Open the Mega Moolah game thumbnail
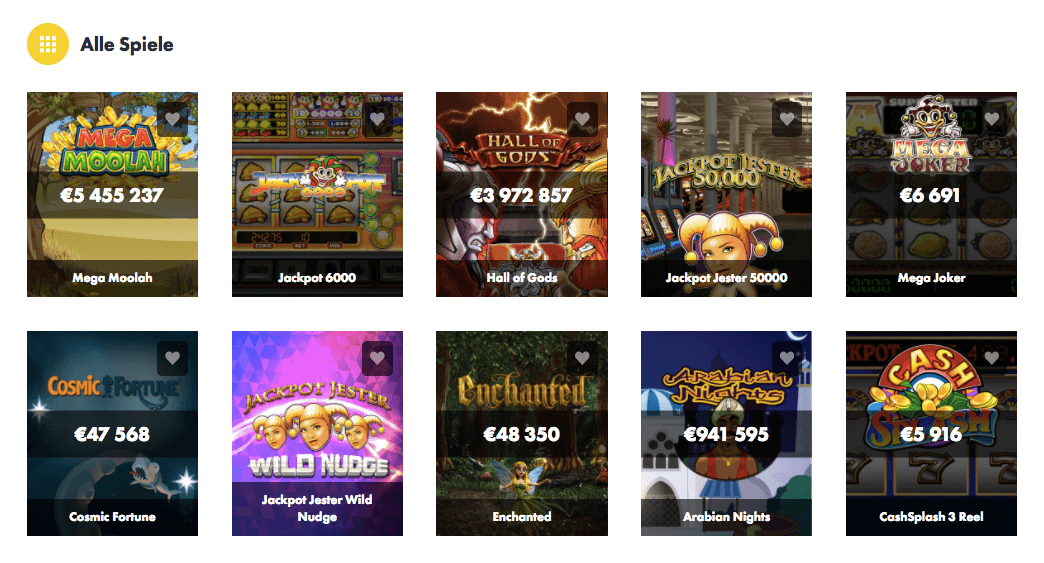 click(113, 194)
